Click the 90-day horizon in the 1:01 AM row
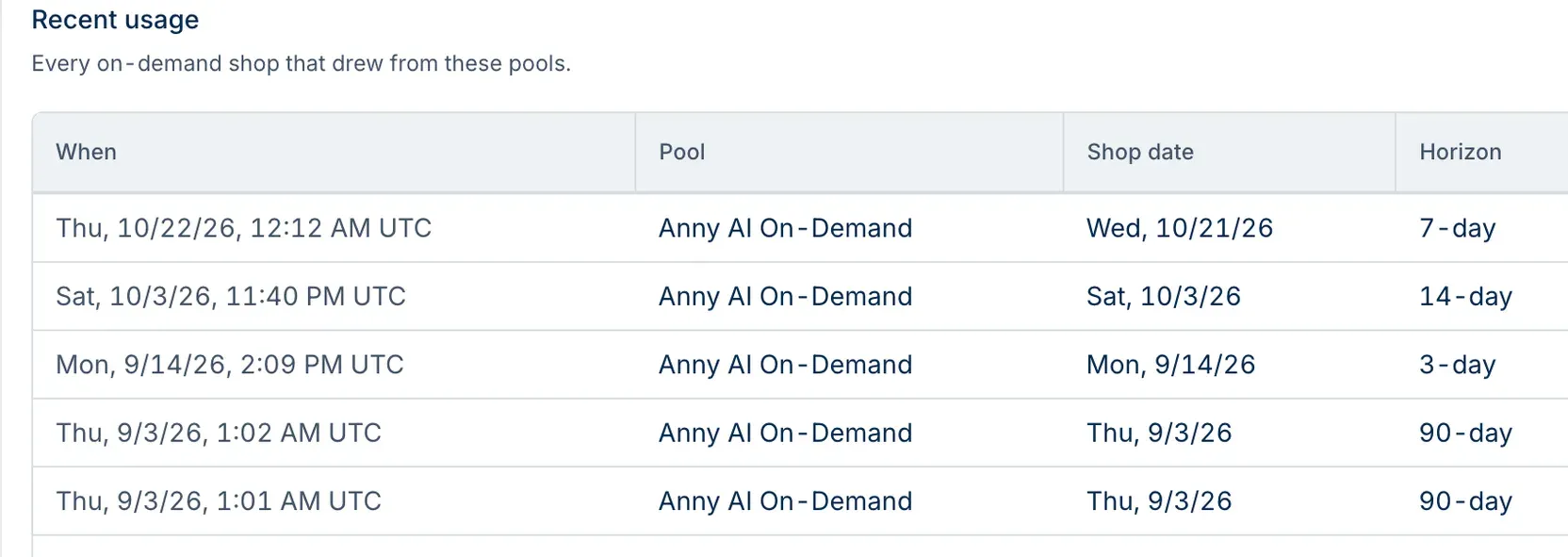This screenshot has width=1568, height=557. tap(1466, 501)
